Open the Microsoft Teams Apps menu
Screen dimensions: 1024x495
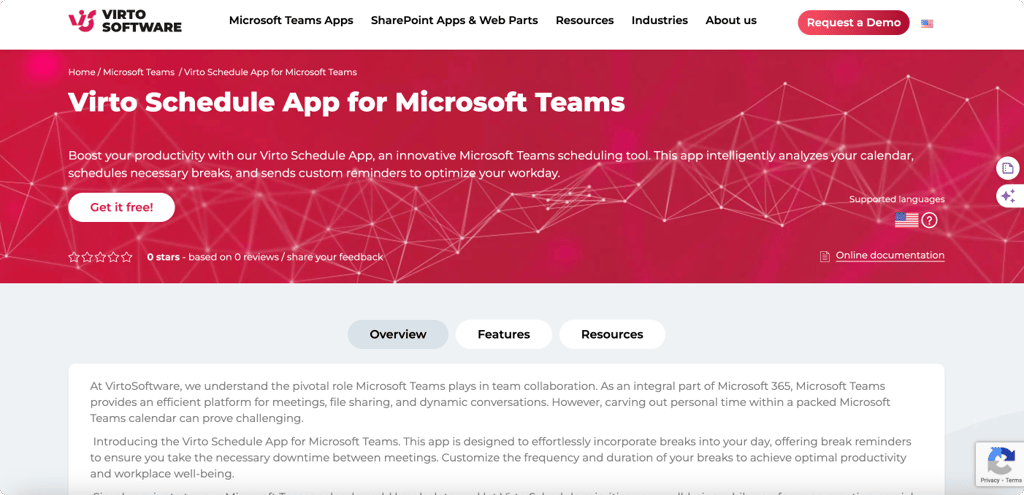(291, 20)
